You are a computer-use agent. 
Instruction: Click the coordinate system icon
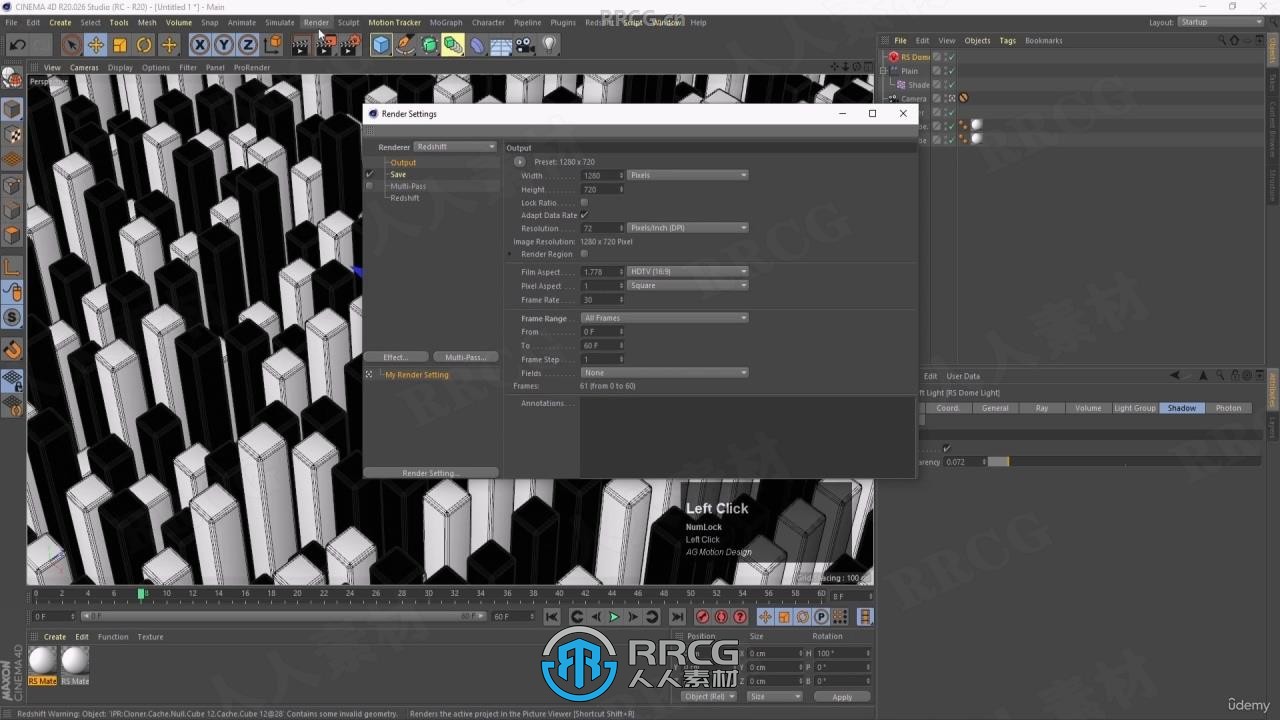click(272, 45)
